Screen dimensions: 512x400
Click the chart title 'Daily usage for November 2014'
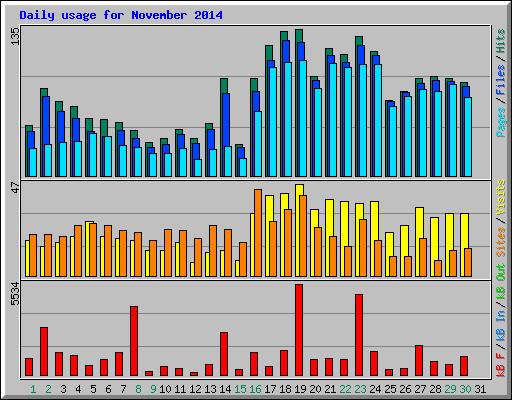121,15
